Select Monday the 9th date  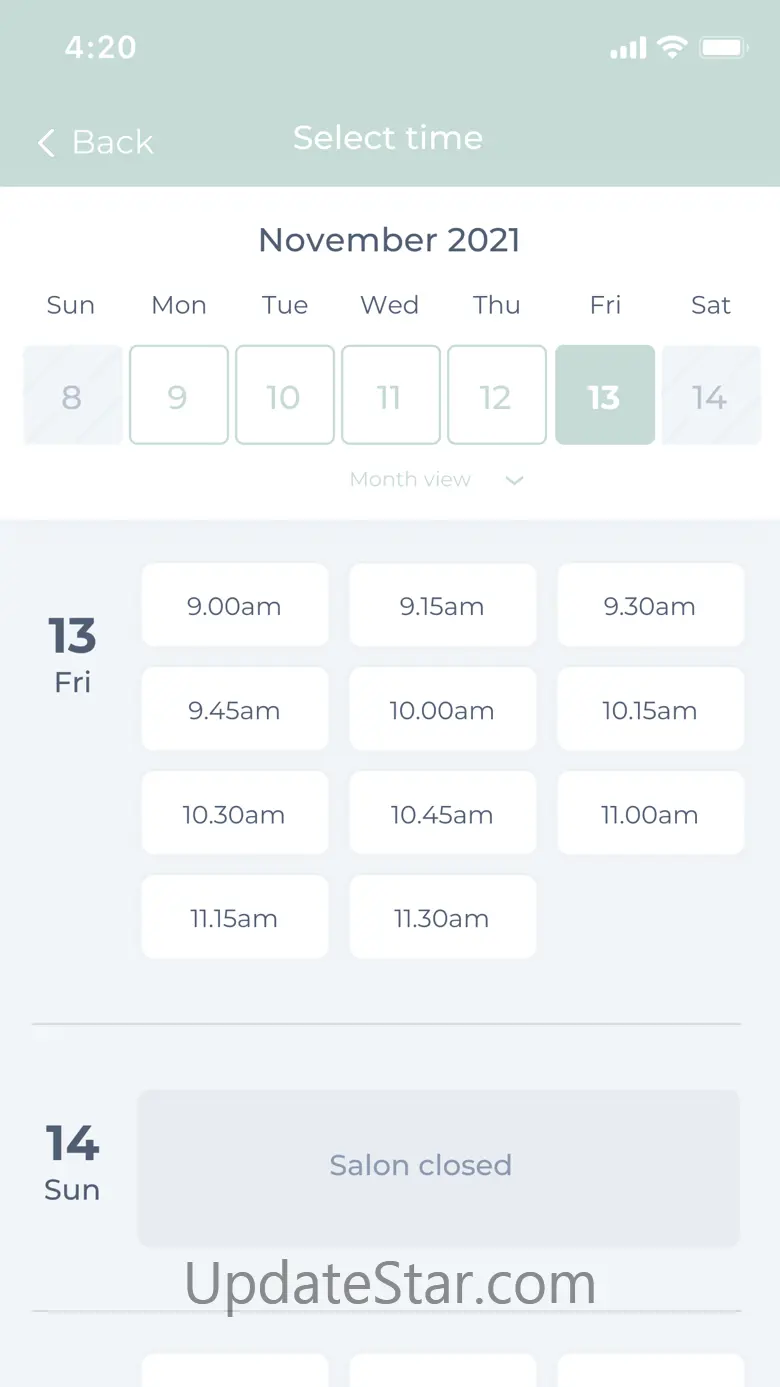pyautogui.click(x=178, y=395)
